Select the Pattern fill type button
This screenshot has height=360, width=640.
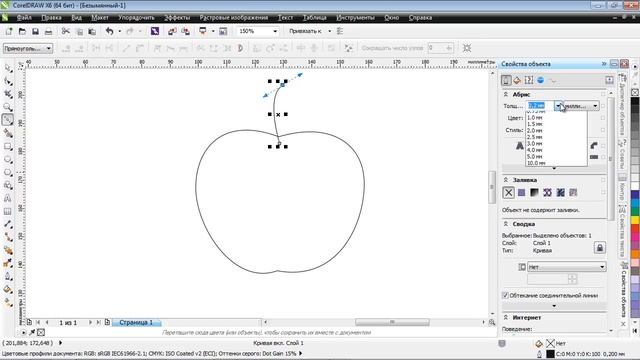click(547, 193)
